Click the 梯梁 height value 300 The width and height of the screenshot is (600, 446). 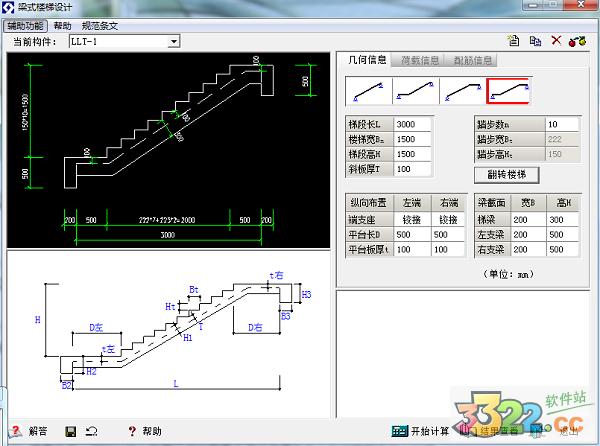(x=562, y=220)
